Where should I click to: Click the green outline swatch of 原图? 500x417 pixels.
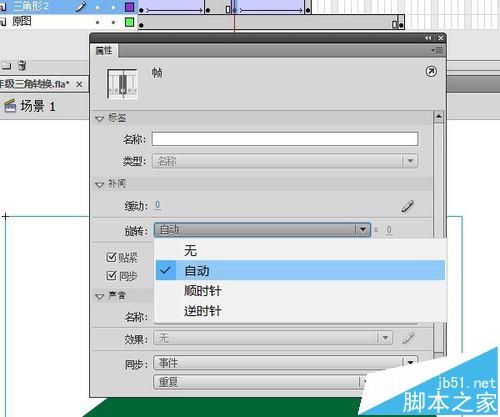coord(129,22)
